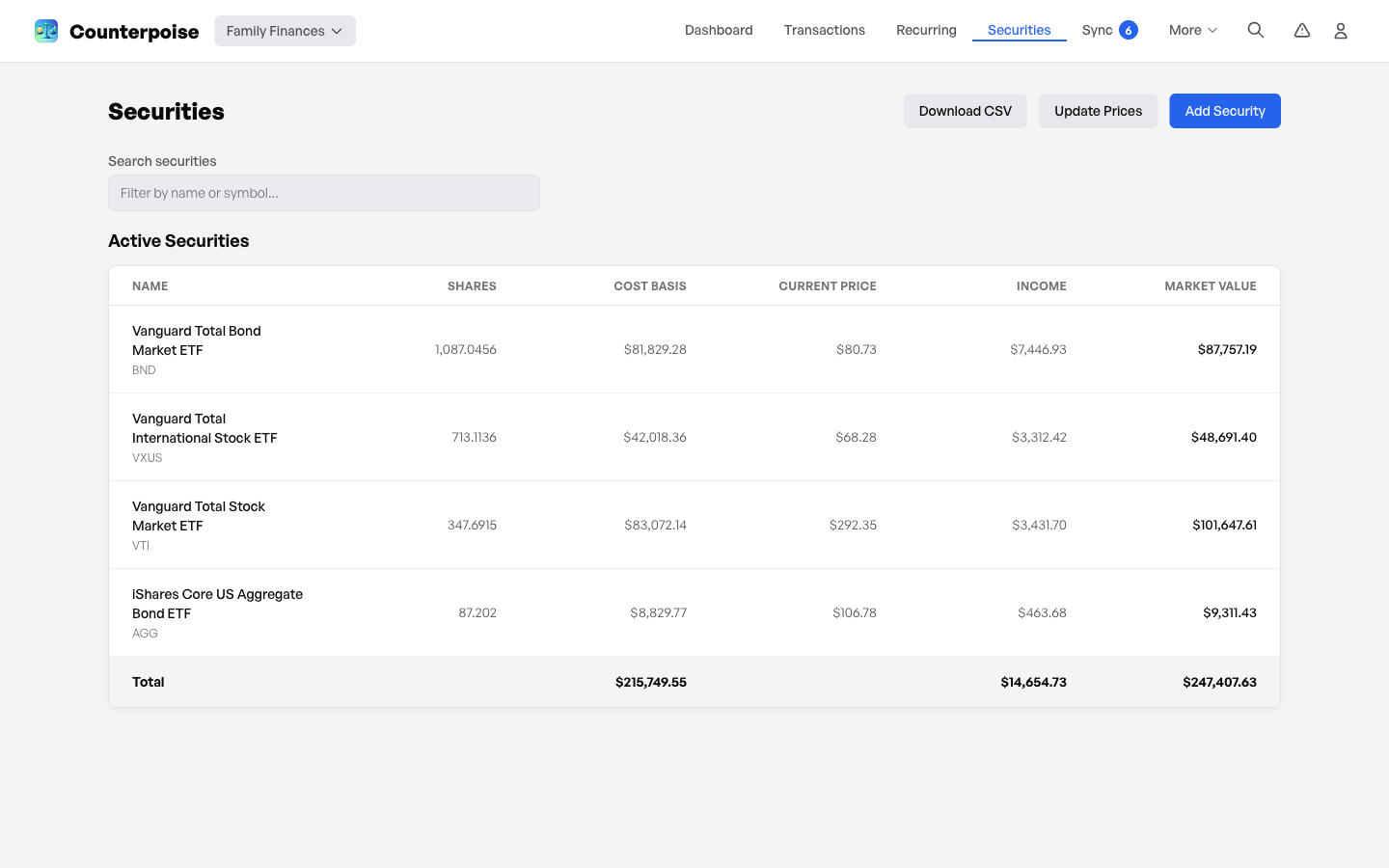The width and height of the screenshot is (1389, 868).
Task: Click the MARKET VALUE column header
Action: coord(1211,286)
